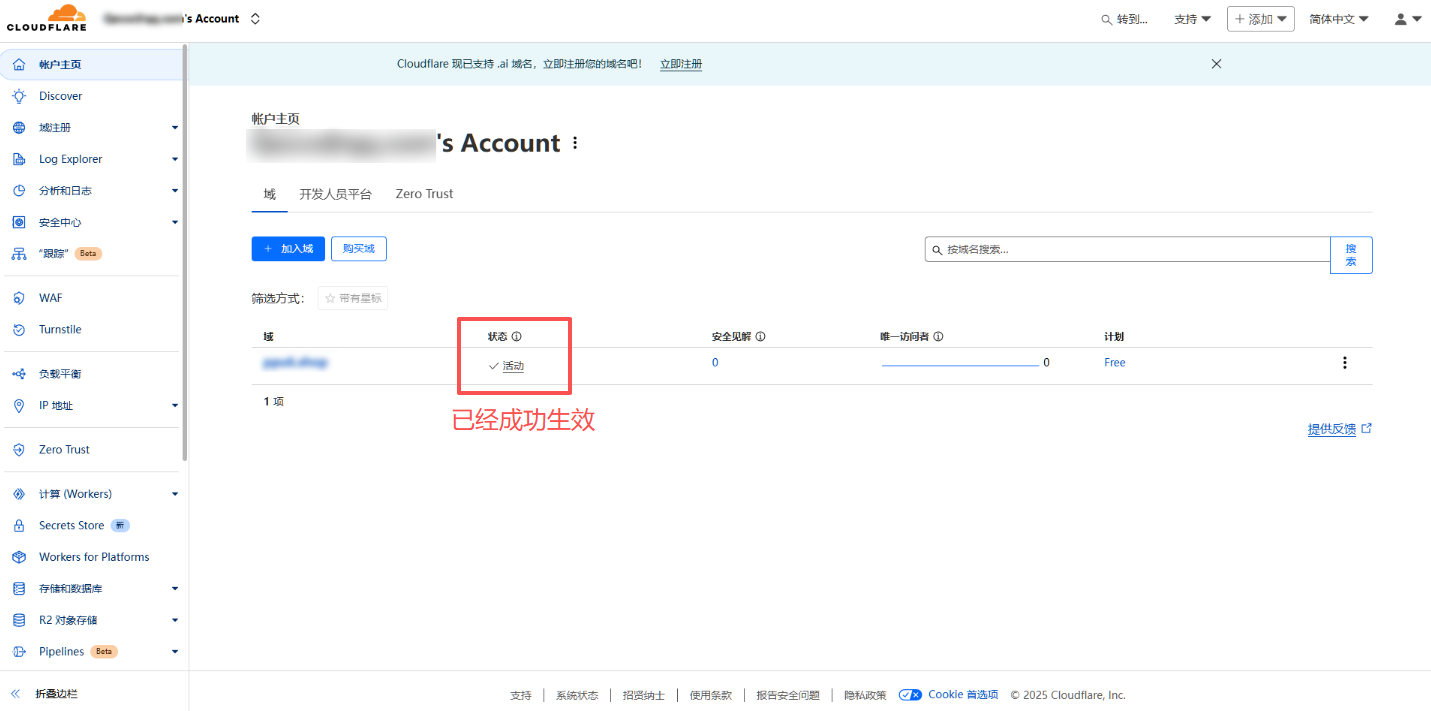
Task: Click the 加入域 button
Action: 288,249
